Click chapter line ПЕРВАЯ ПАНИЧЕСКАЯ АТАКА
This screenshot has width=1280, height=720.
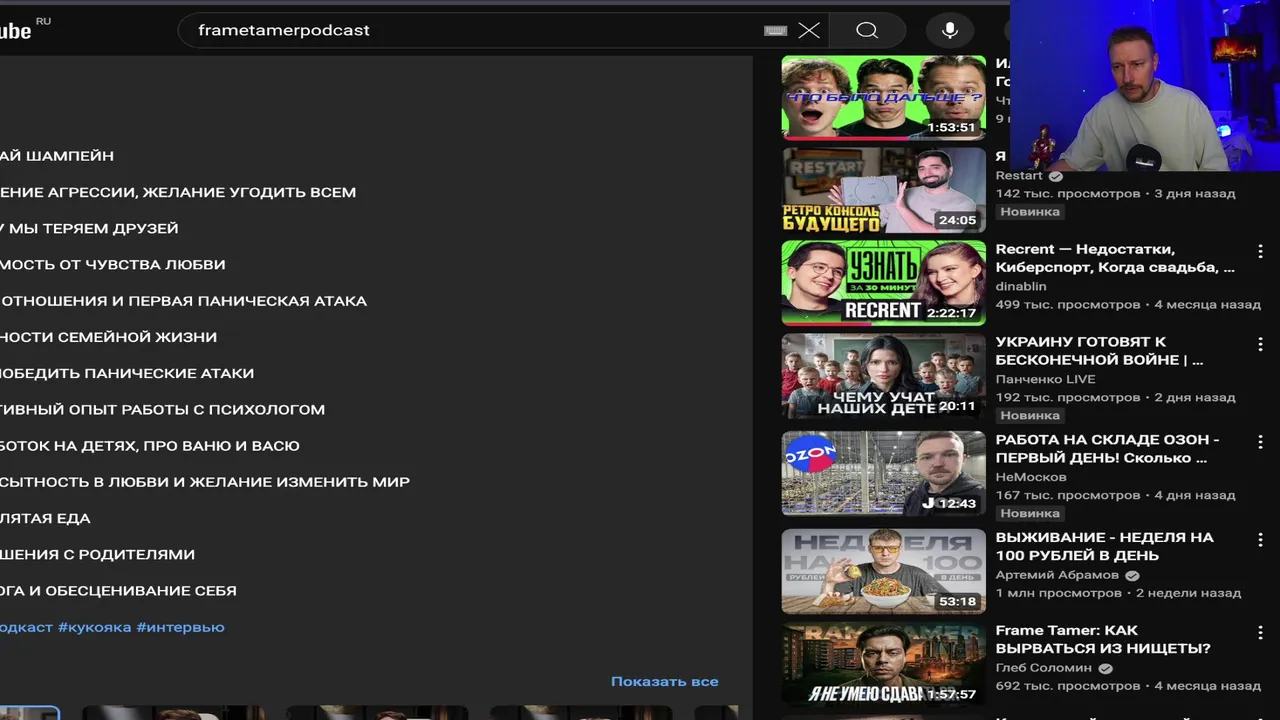[184, 300]
